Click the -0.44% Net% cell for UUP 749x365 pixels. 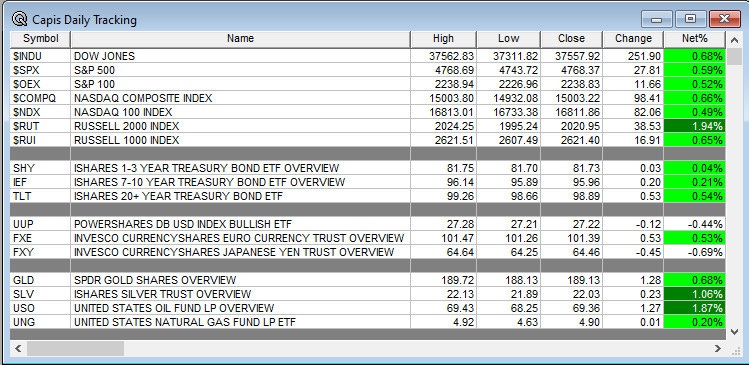click(695, 224)
